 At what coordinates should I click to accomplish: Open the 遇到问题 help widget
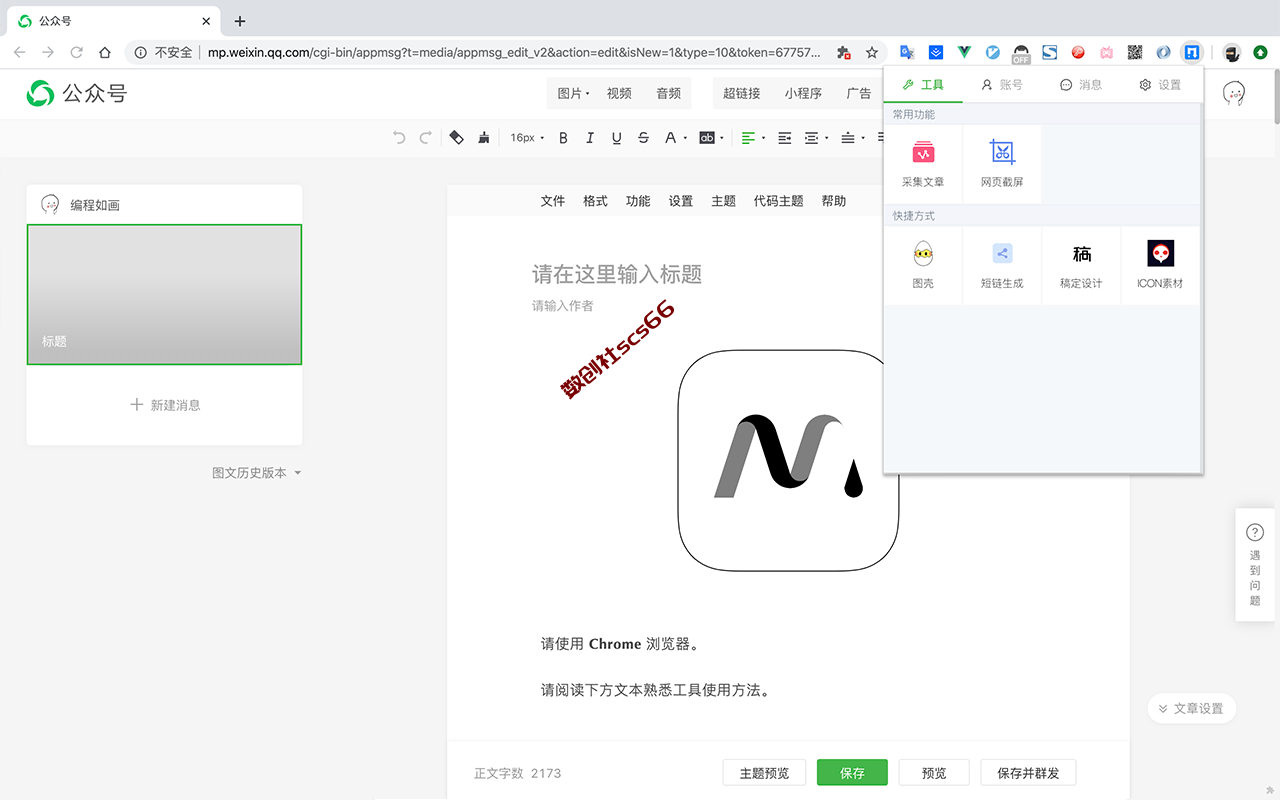point(1255,565)
